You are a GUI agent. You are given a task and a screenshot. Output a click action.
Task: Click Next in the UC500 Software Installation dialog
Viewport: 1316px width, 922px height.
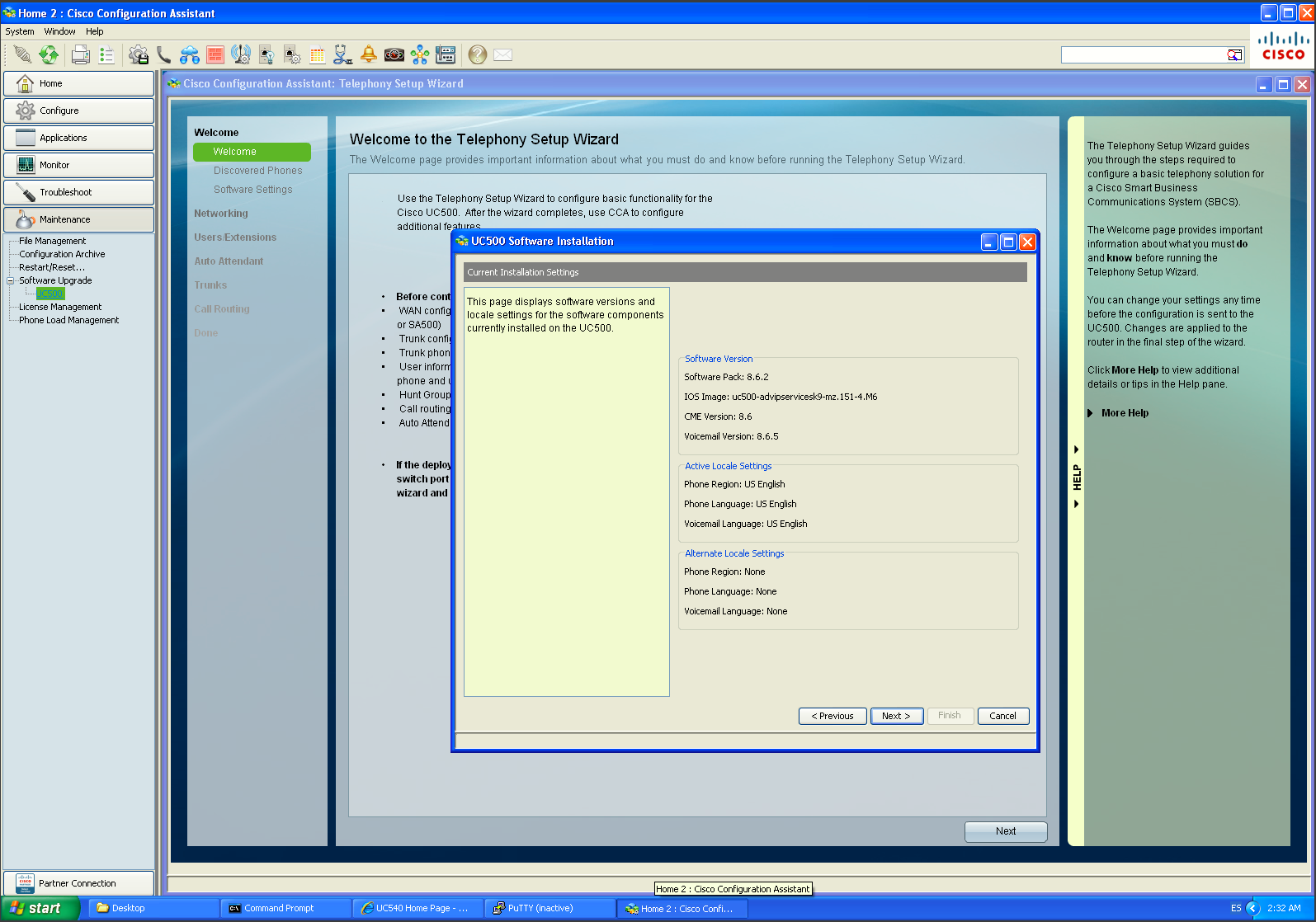pyautogui.click(x=896, y=716)
